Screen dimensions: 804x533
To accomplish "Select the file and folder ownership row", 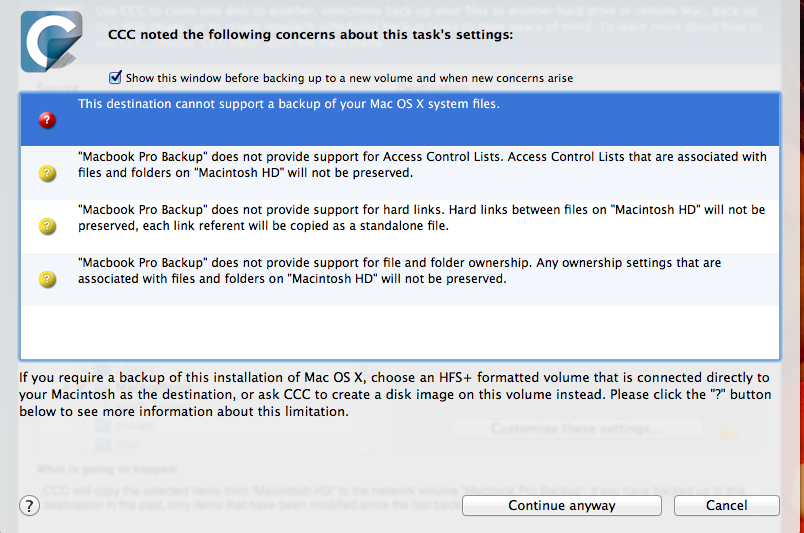I will [x=400, y=279].
